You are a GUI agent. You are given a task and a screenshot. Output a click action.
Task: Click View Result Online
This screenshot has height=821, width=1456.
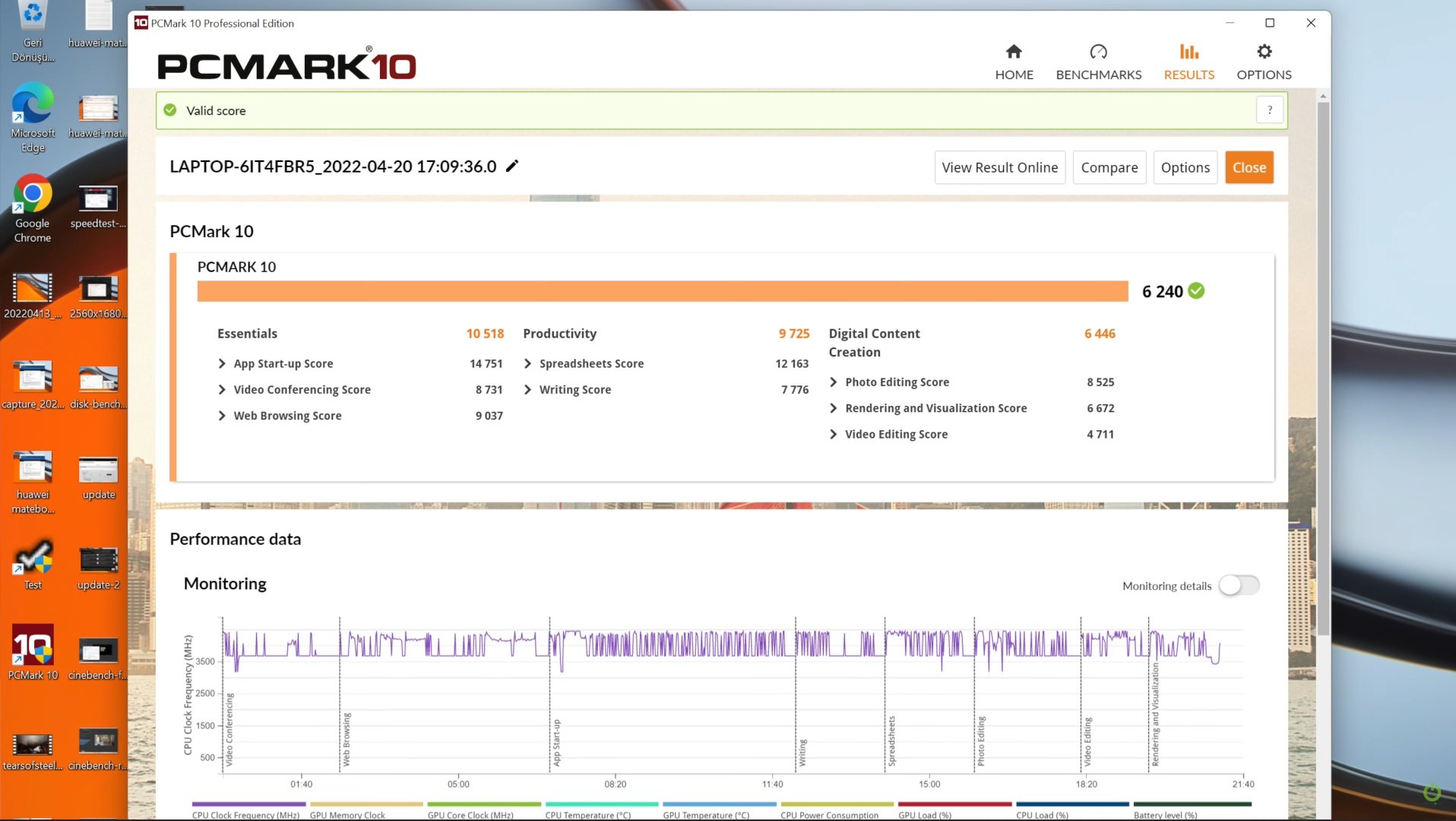[x=999, y=167]
